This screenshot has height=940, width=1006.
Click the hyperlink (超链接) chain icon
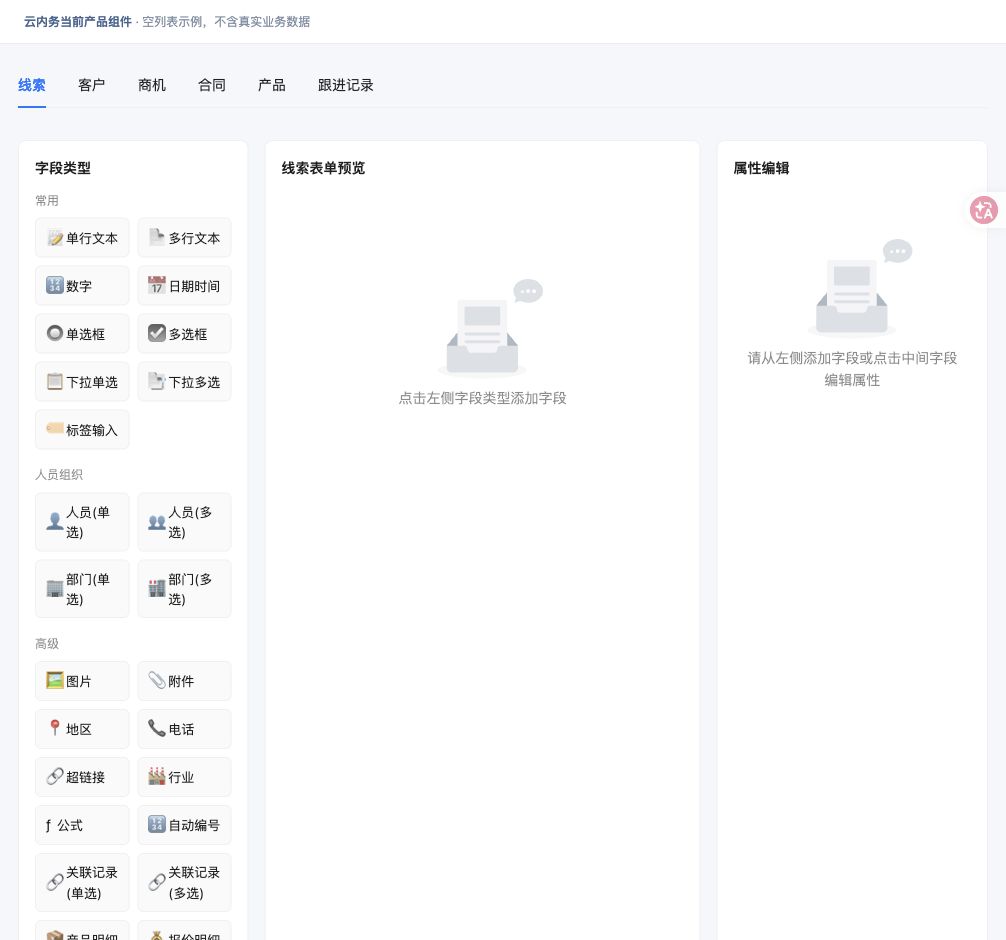[x=55, y=776]
